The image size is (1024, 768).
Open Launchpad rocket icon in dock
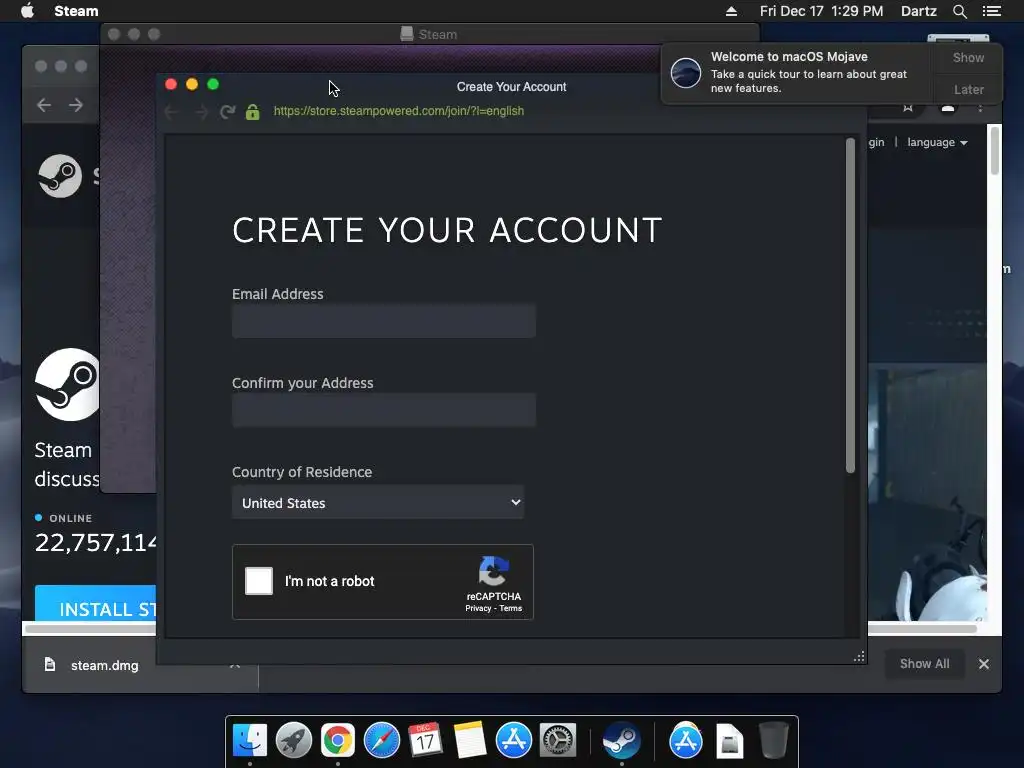294,741
